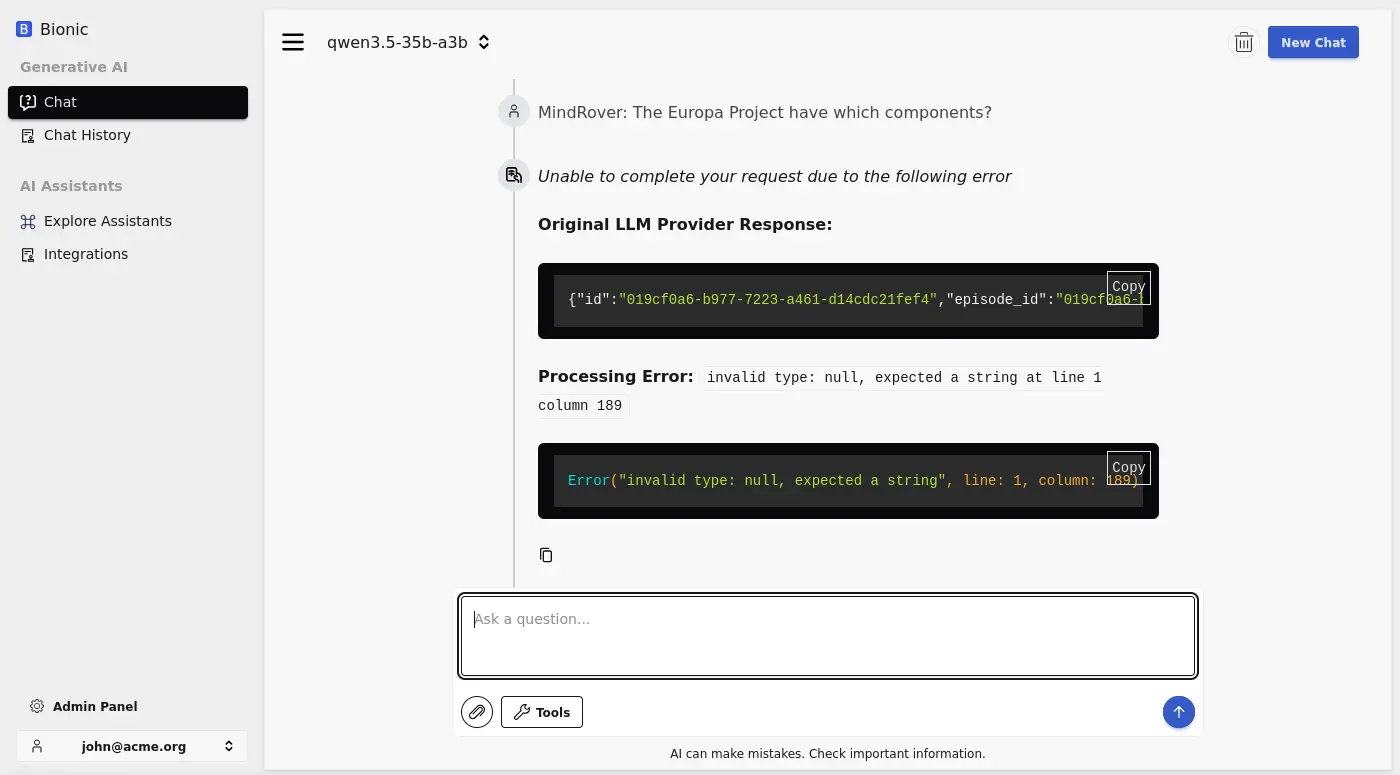Copy the response with the clipboard icon

click(546, 555)
